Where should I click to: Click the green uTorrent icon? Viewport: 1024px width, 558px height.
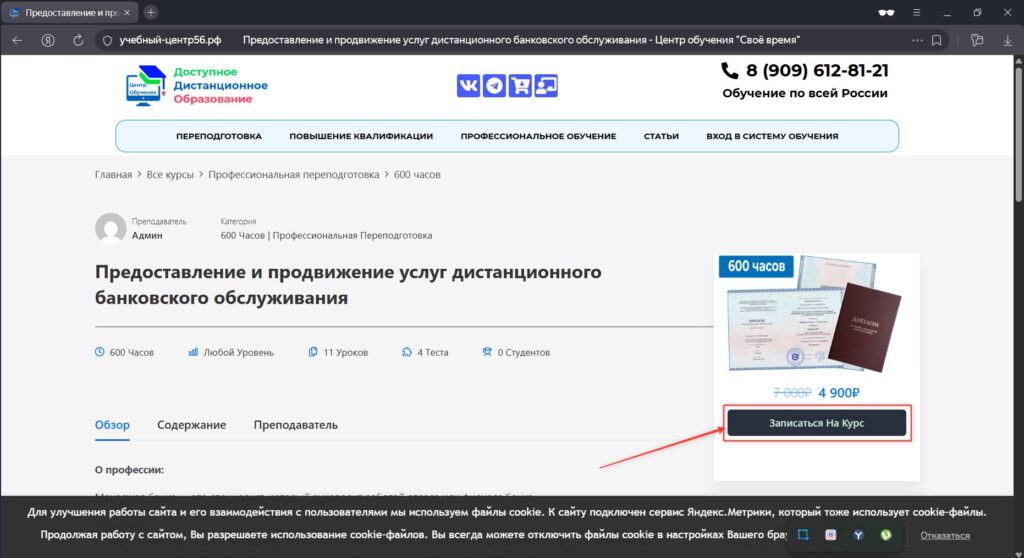pos(886,534)
